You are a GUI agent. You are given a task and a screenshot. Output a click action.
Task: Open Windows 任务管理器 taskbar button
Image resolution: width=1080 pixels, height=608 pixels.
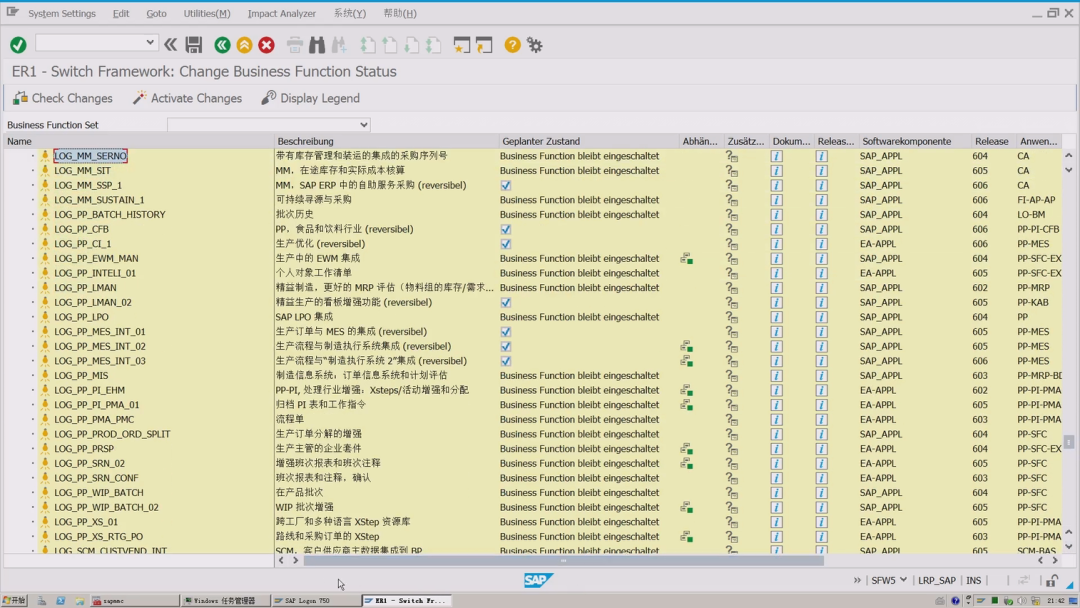point(225,600)
